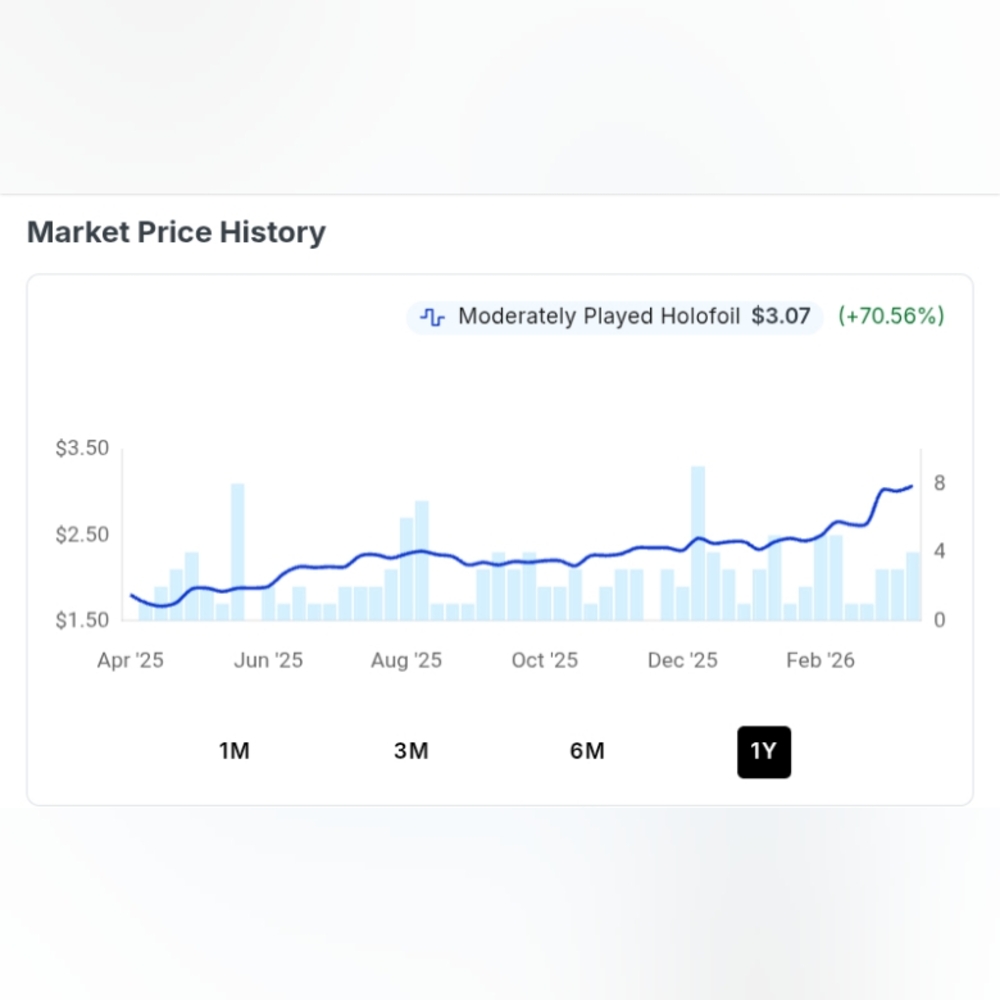1000x1000 pixels.
Task: Click the tall sales bar before Jun '25
Action: (237, 552)
